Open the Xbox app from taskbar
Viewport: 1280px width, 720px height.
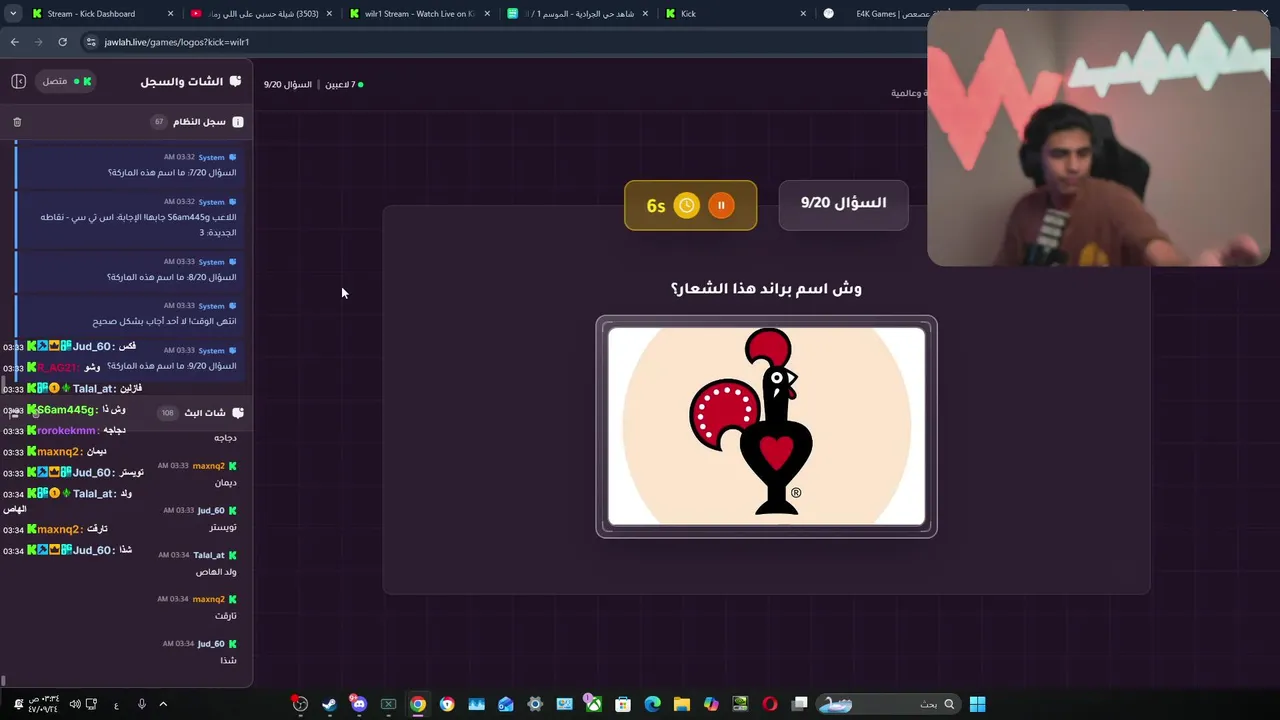tap(594, 704)
